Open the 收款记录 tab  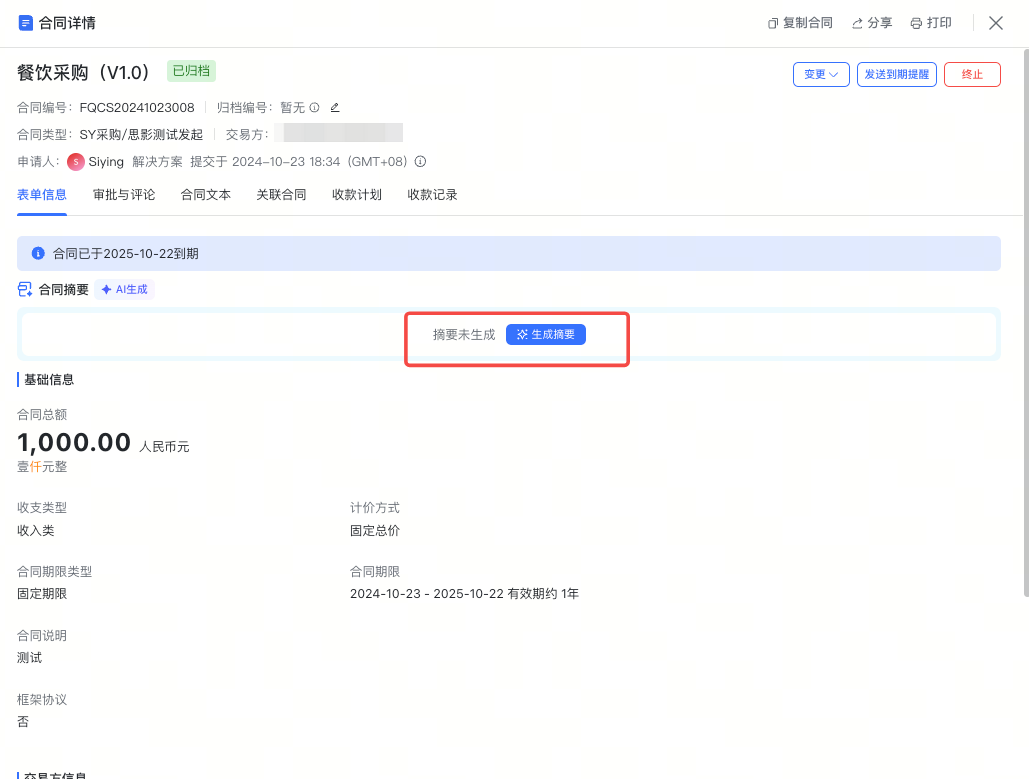click(432, 195)
